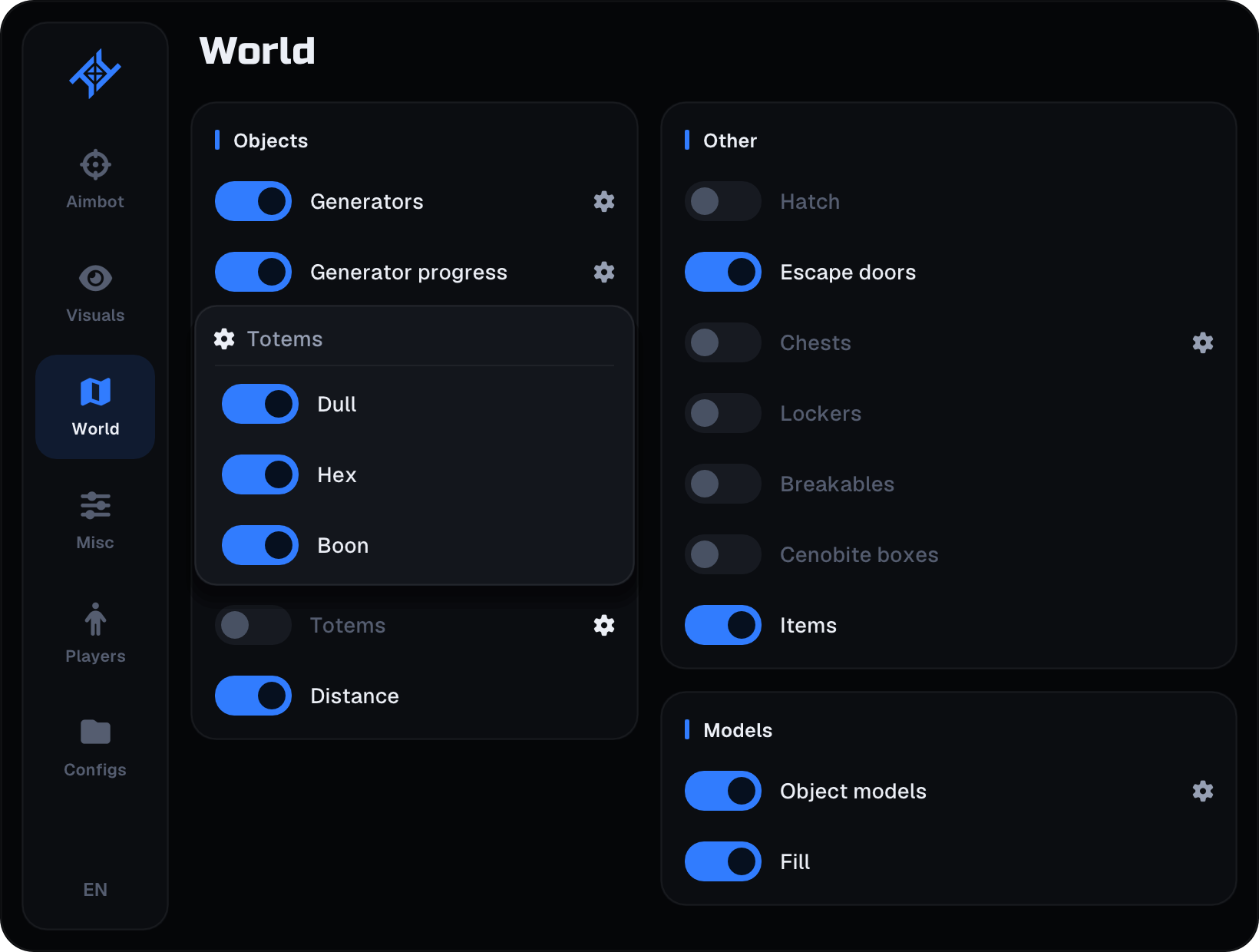
Task: Switch off the Fill toggle
Action: click(723, 861)
